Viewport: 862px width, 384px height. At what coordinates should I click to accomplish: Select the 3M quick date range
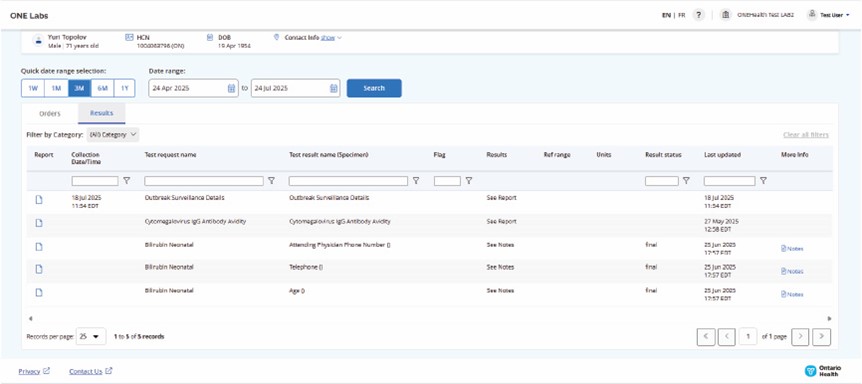click(x=80, y=88)
